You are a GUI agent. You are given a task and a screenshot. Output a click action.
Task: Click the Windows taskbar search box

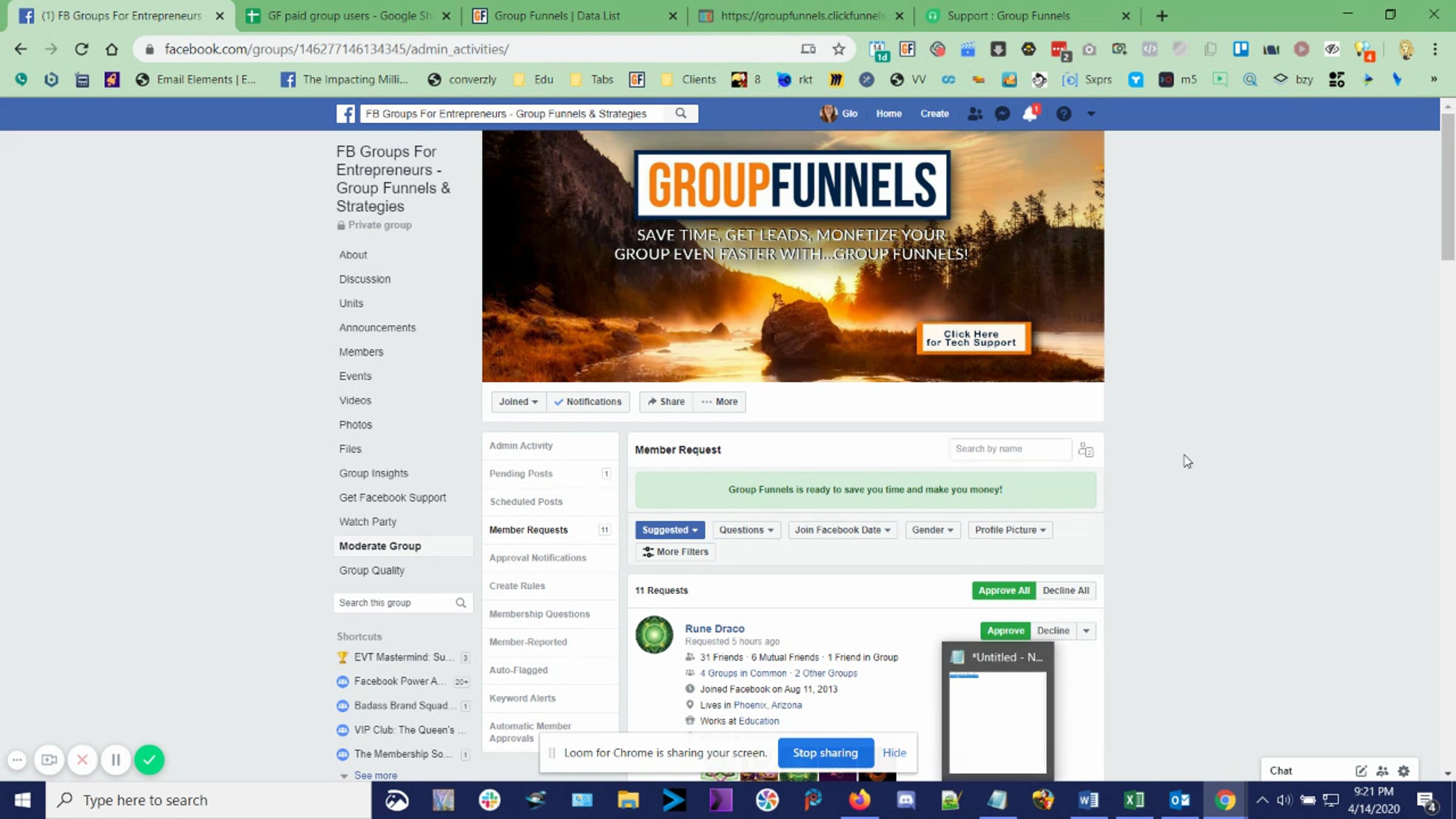point(208,800)
